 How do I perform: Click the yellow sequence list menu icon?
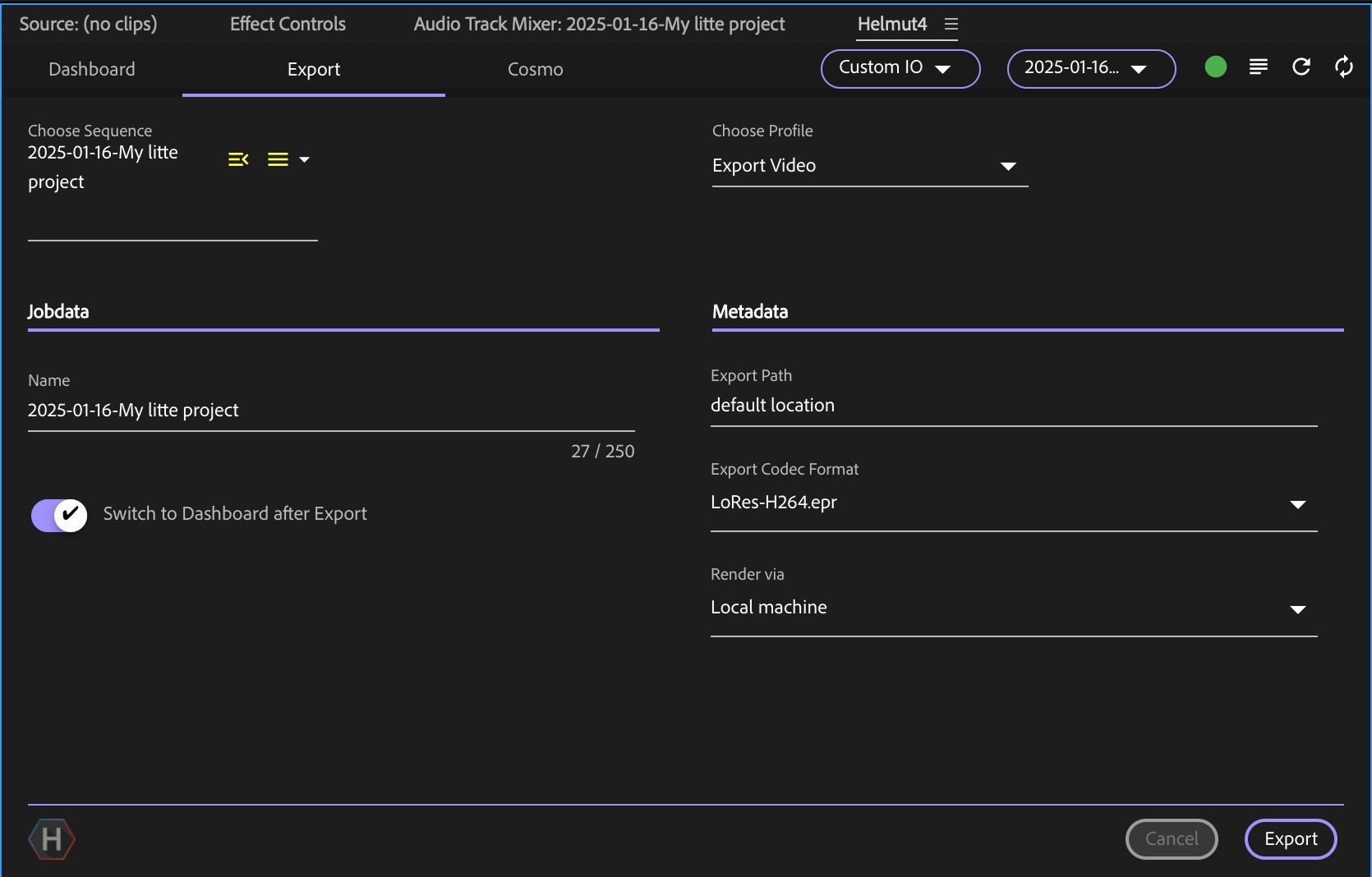[279, 159]
